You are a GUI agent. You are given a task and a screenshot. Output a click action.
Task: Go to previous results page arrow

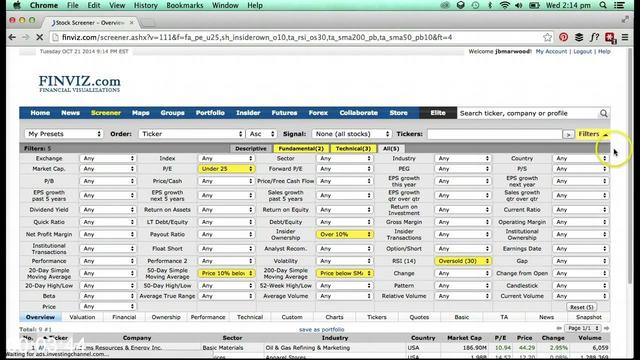click(559, 328)
